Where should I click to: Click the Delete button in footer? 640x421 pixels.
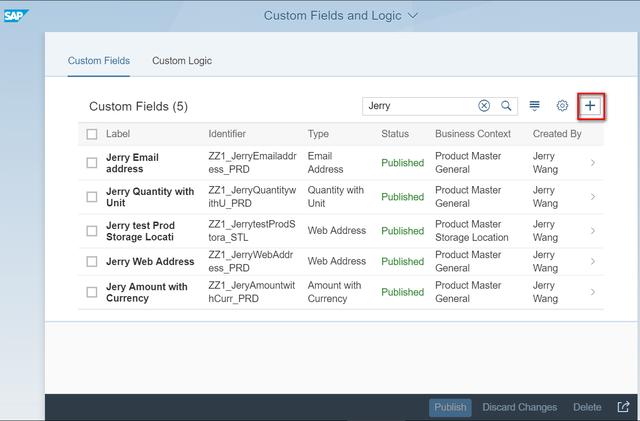pyautogui.click(x=587, y=407)
